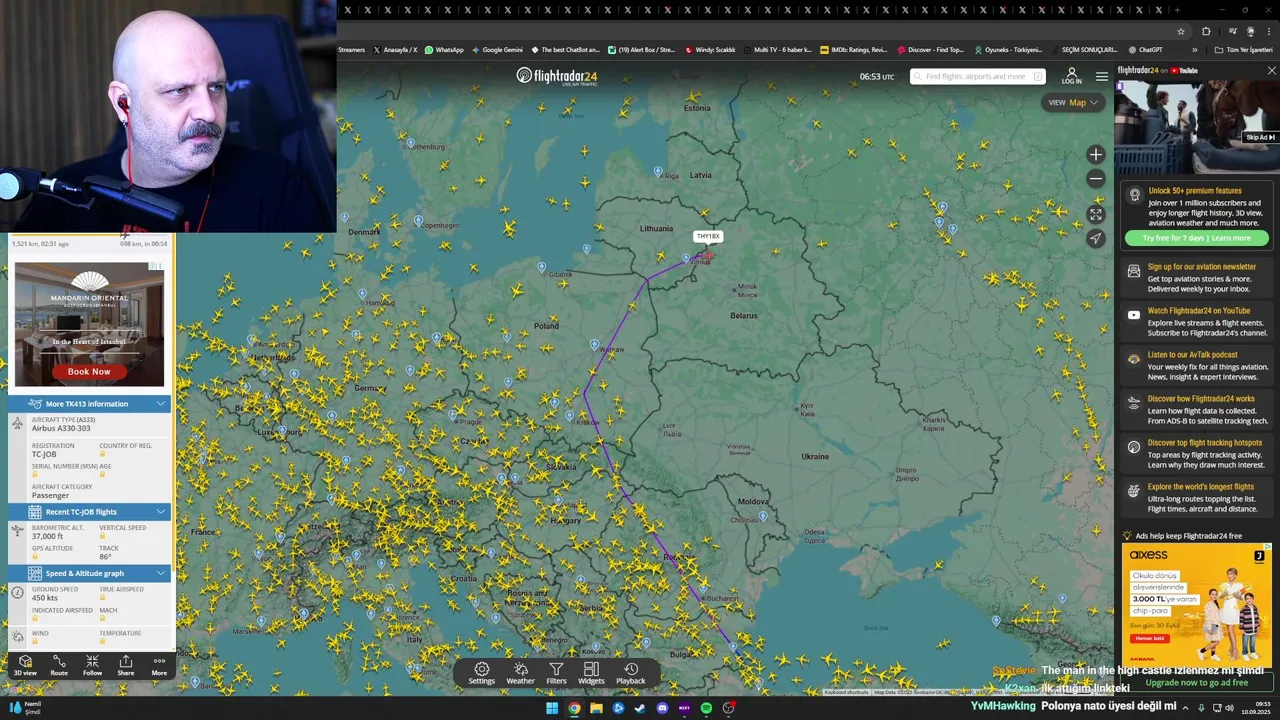The image size is (1280, 720).
Task: Skip the YouTube ad
Action: tap(1260, 137)
